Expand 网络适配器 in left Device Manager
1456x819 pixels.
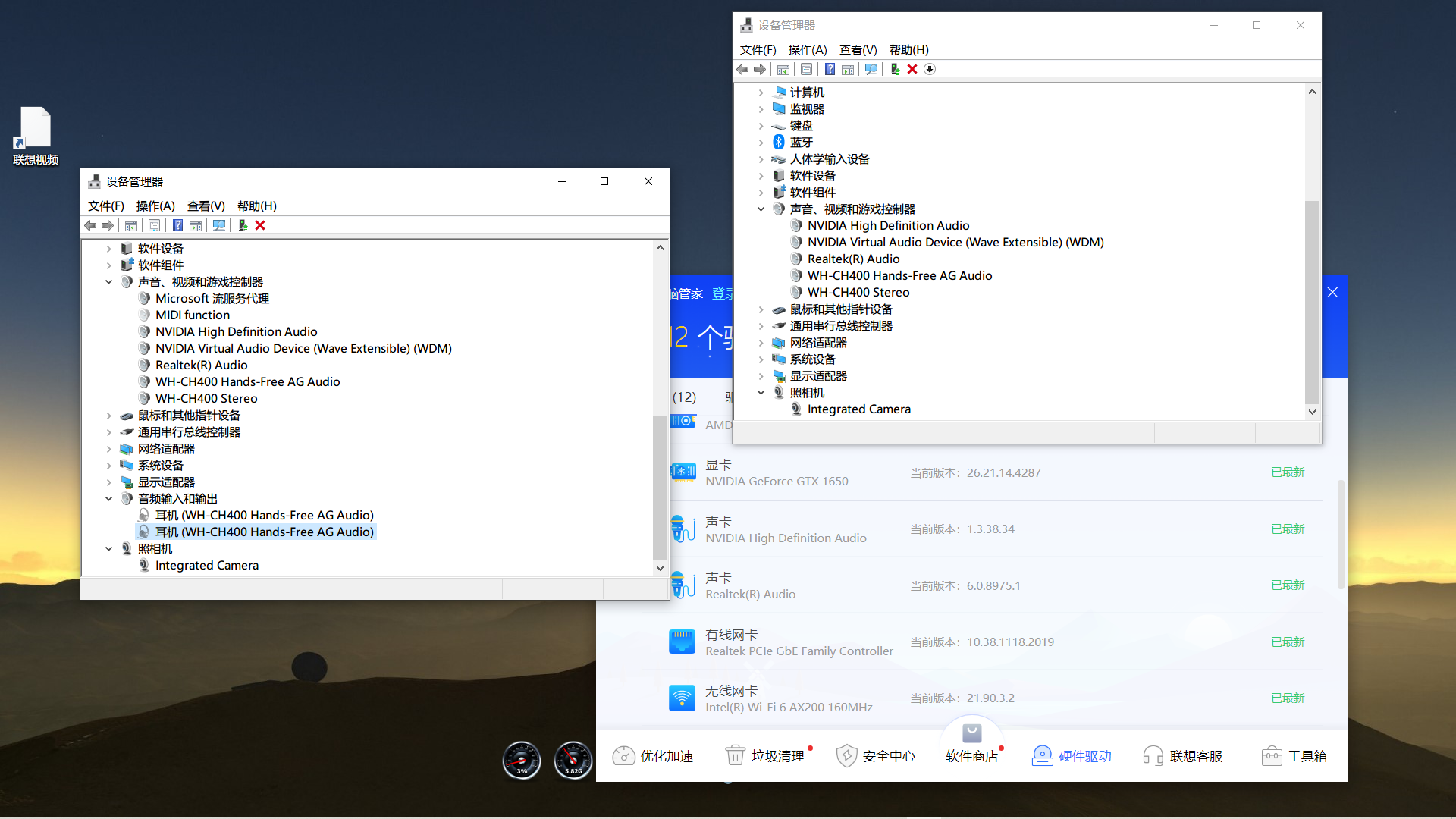[x=108, y=449]
